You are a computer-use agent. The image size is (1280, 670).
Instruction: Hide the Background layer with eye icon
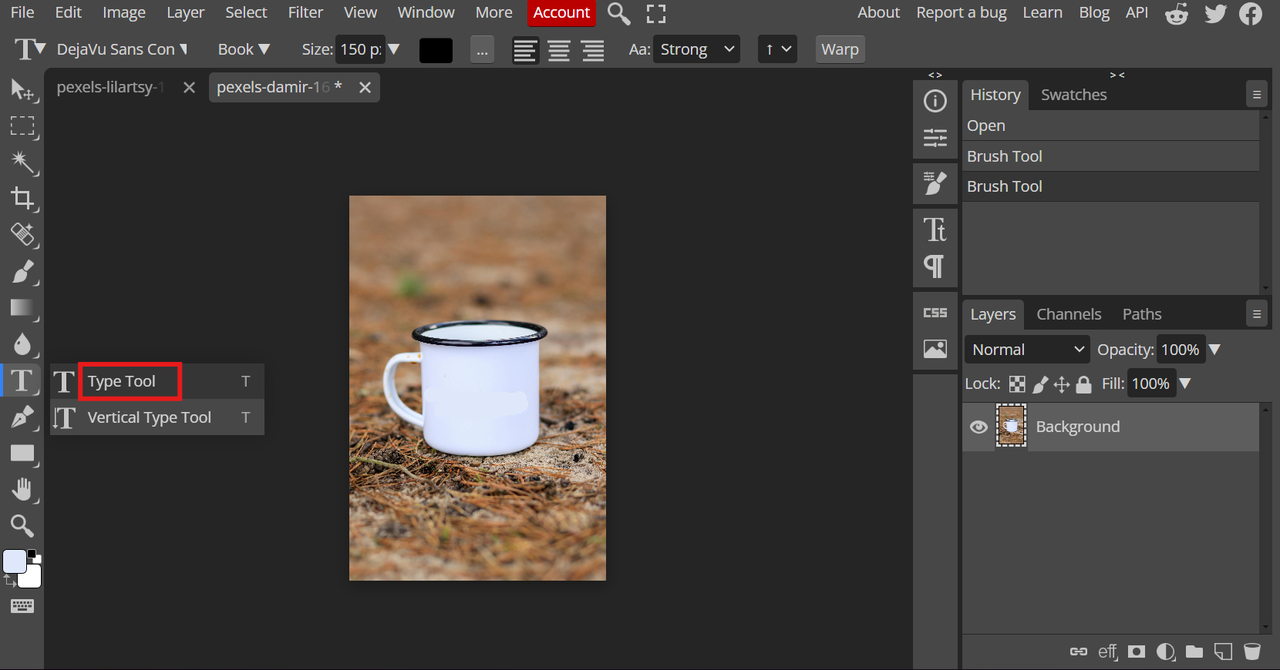979,427
